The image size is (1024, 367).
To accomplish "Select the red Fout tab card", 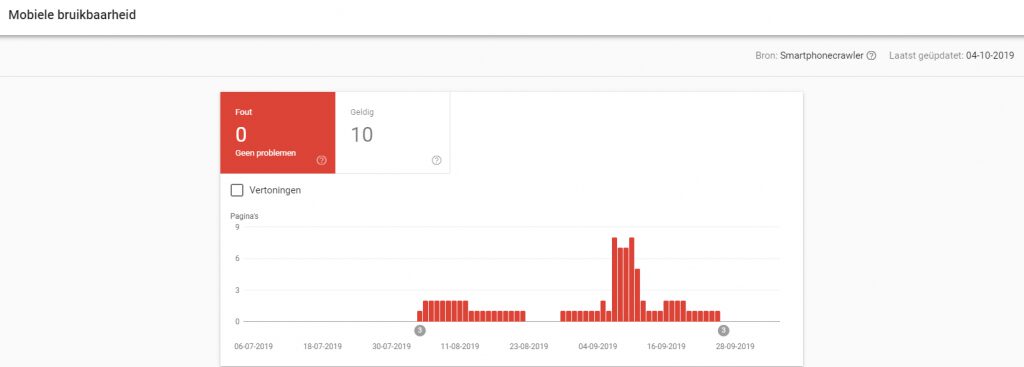I will 278,133.
